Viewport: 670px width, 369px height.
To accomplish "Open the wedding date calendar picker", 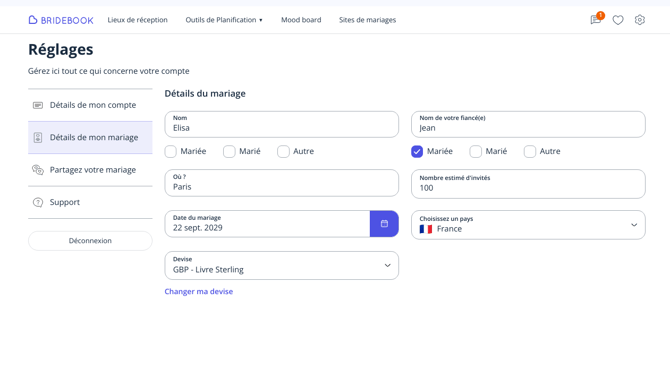I will (384, 223).
